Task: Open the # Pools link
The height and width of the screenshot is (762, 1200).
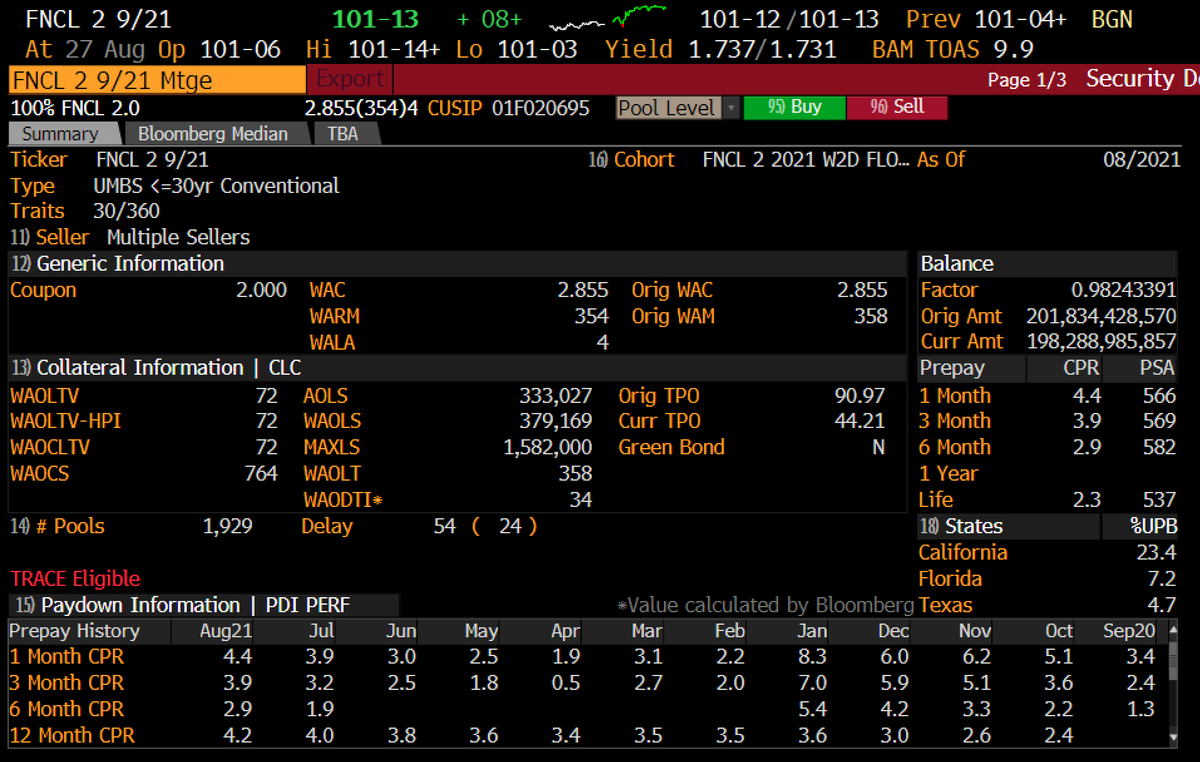Action: point(57,526)
